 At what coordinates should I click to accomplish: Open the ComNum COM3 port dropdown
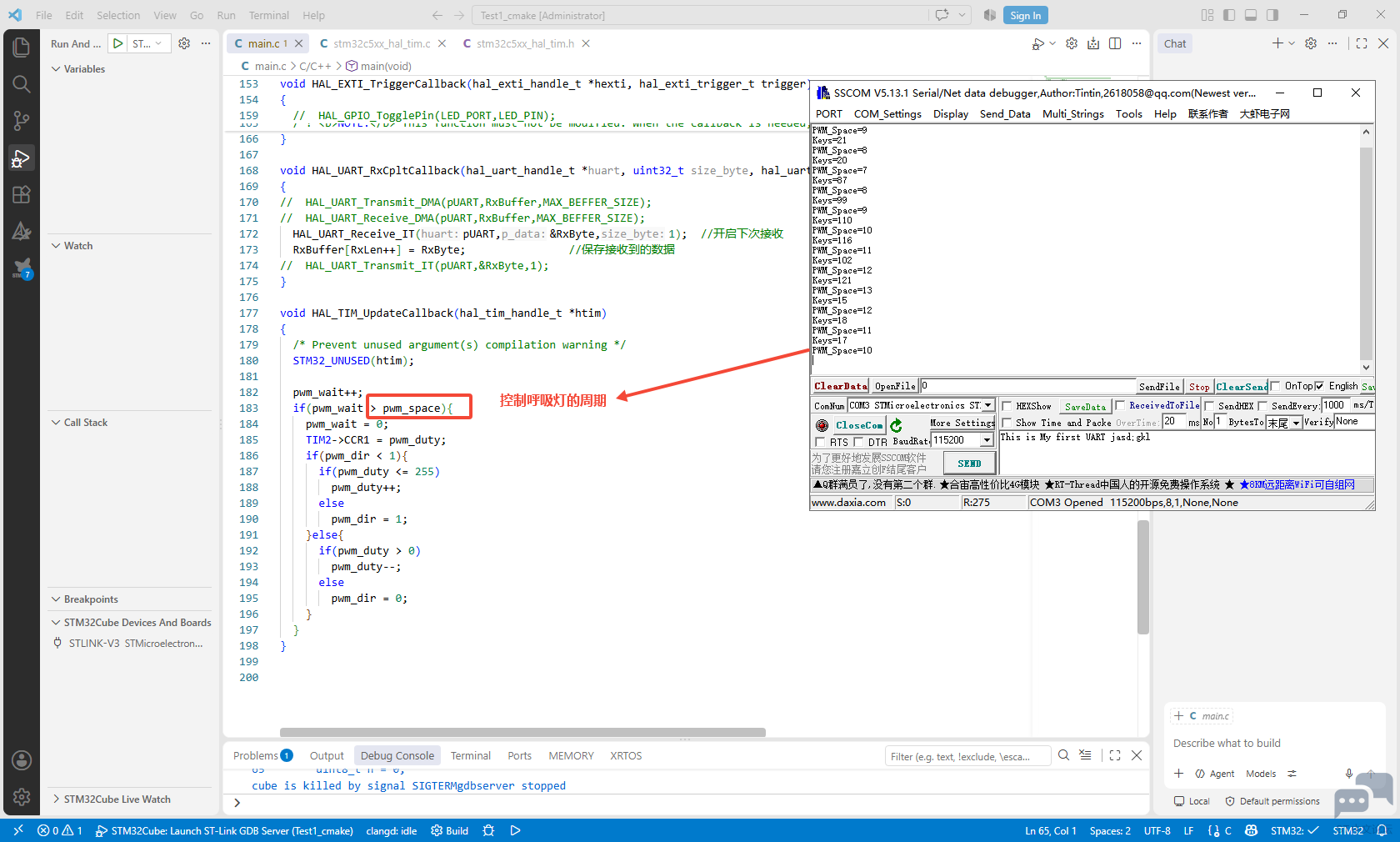[x=987, y=406]
